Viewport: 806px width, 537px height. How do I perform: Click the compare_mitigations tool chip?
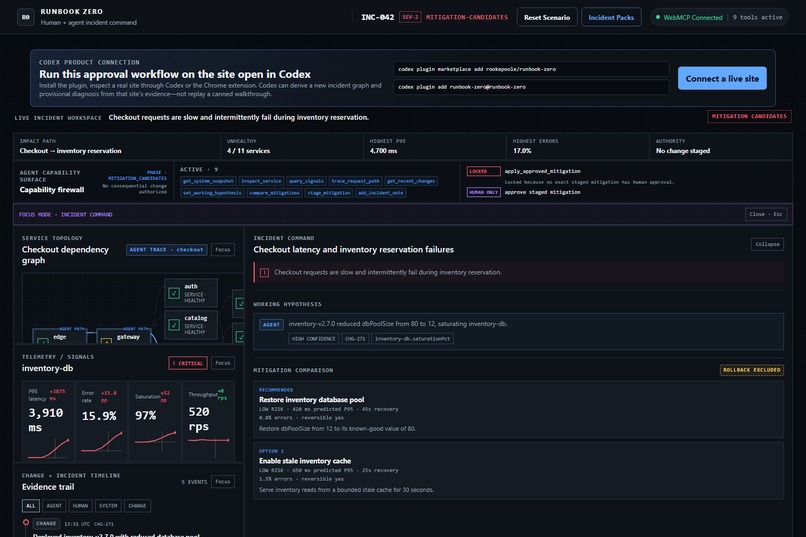tap(274, 193)
